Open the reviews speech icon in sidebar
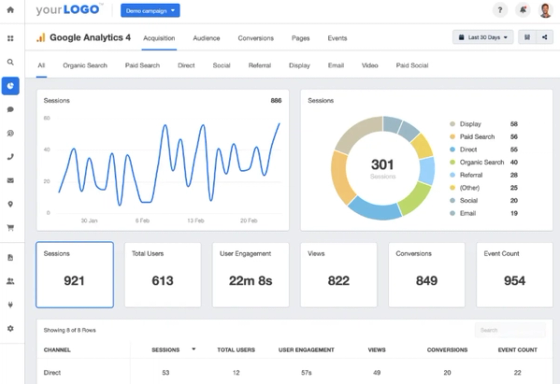The width and height of the screenshot is (560, 384). pos(10,133)
